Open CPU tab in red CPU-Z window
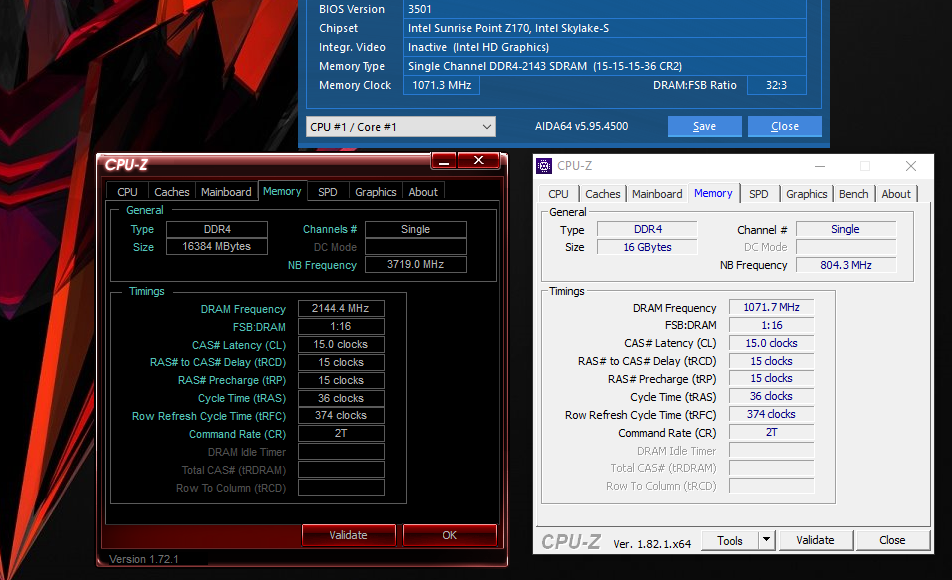Image resolution: width=952 pixels, height=580 pixels. (127, 192)
